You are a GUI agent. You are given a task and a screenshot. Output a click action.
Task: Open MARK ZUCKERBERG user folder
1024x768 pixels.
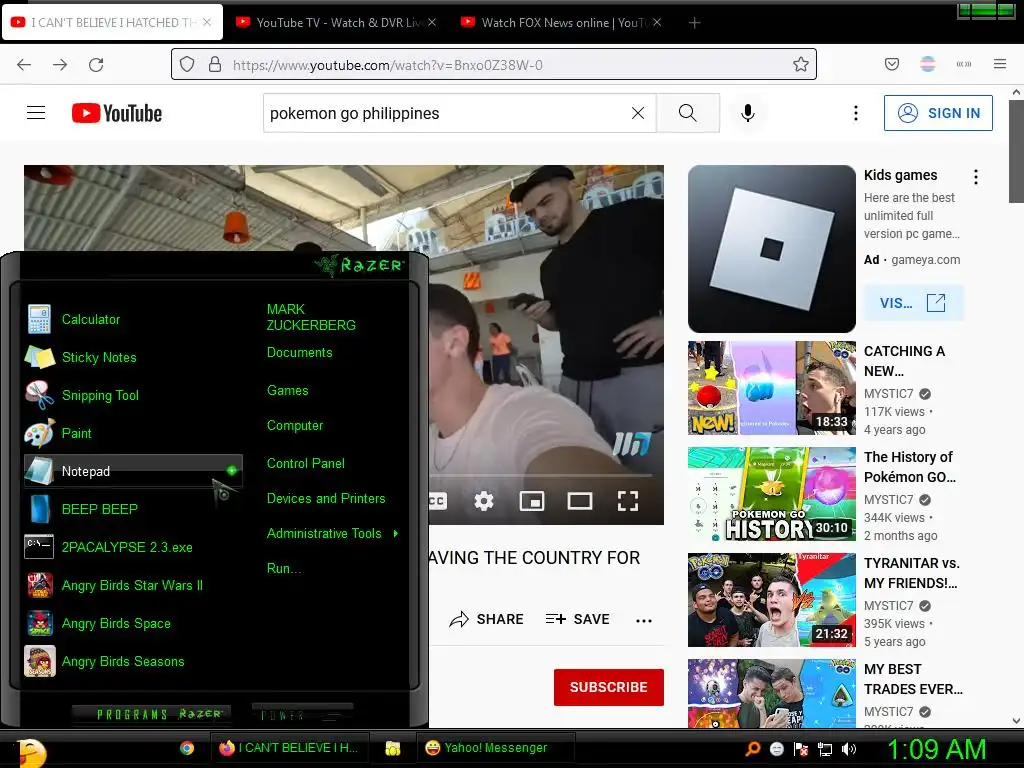(x=312, y=317)
